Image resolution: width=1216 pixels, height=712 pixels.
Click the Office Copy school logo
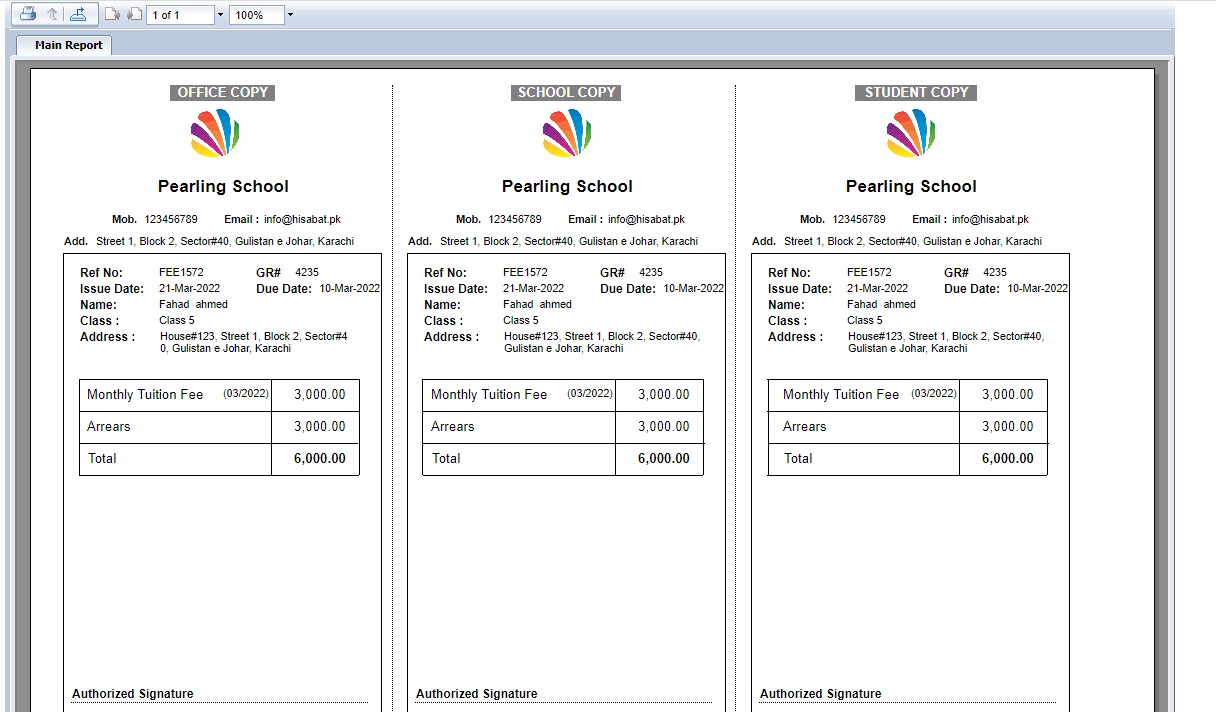tap(215, 133)
